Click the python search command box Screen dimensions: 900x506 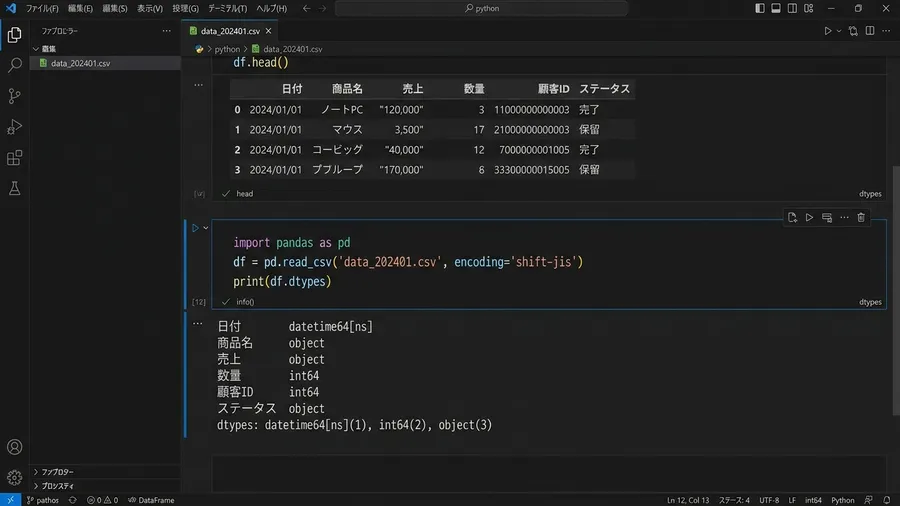pyautogui.click(x=482, y=8)
